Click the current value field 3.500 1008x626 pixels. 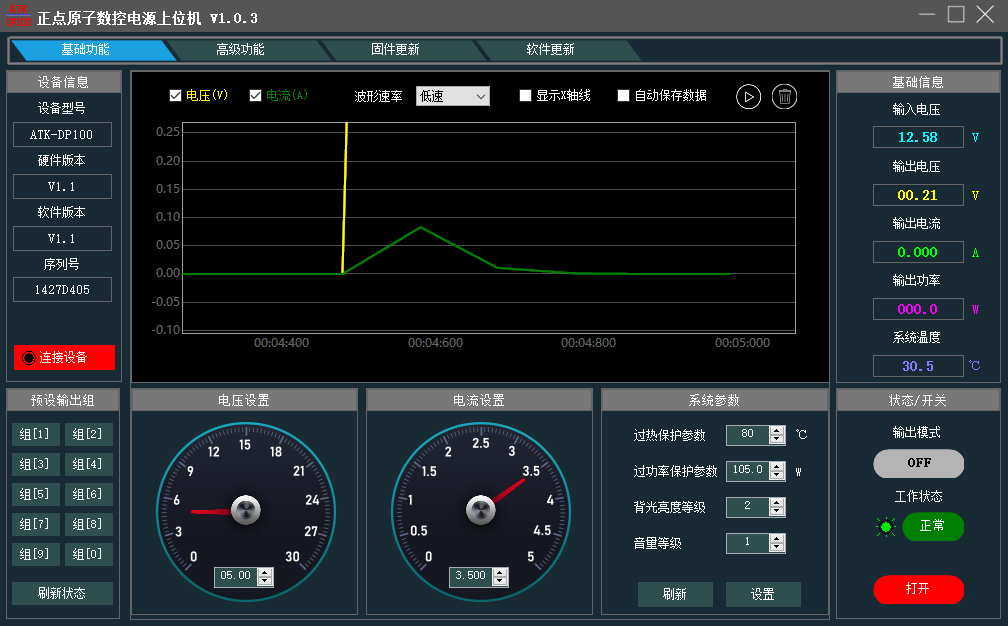471,577
